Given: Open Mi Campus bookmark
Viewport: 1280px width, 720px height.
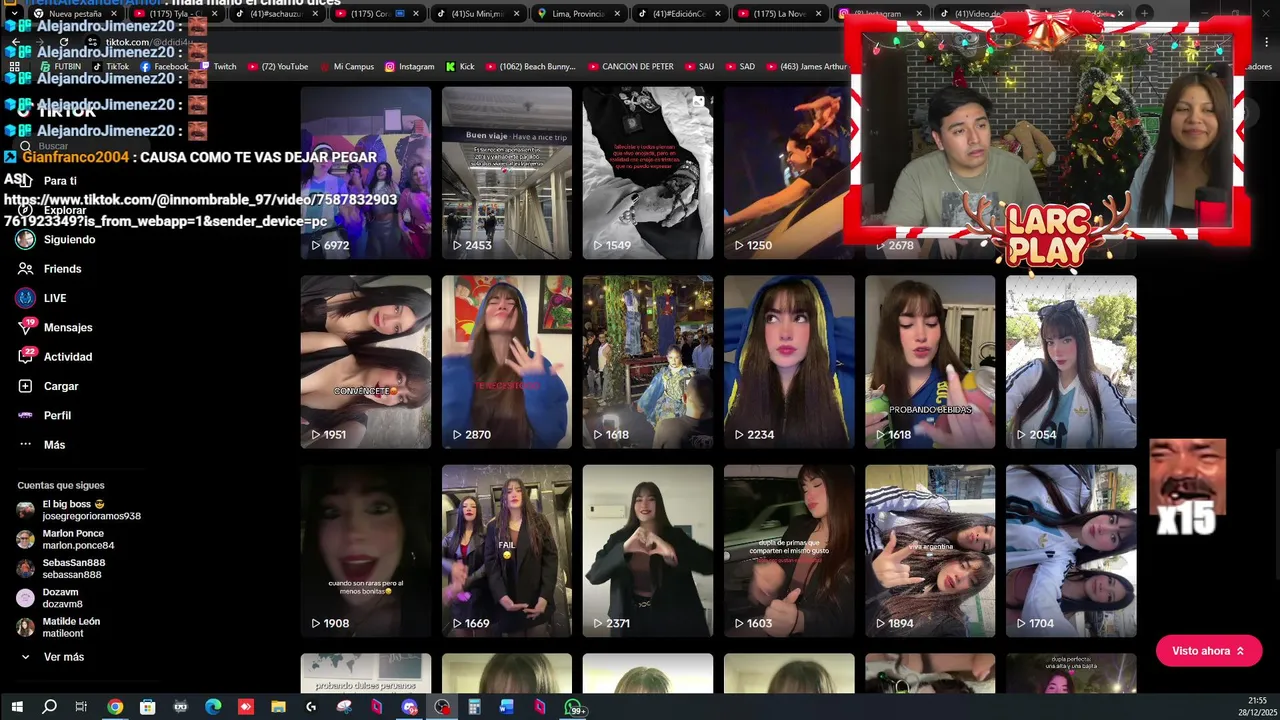Looking at the screenshot, I should 347,67.
